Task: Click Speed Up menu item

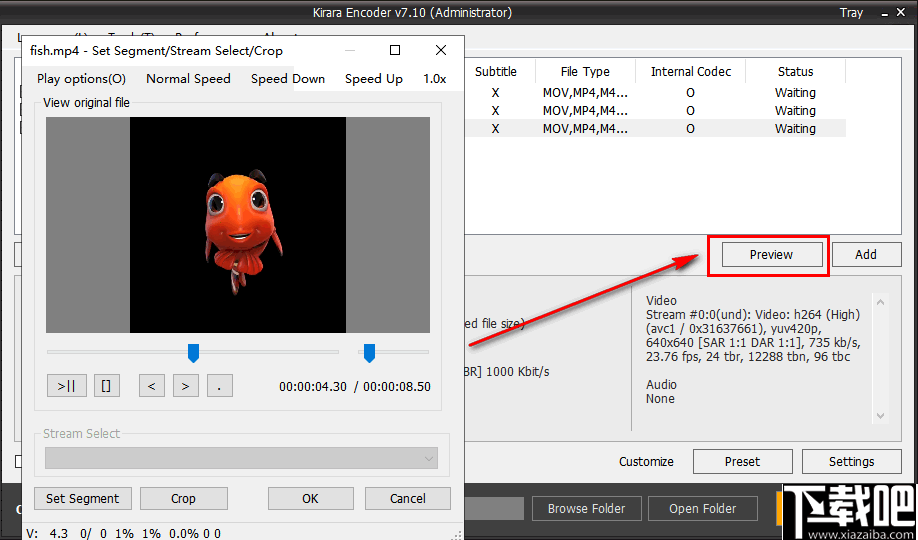Action: (x=374, y=78)
